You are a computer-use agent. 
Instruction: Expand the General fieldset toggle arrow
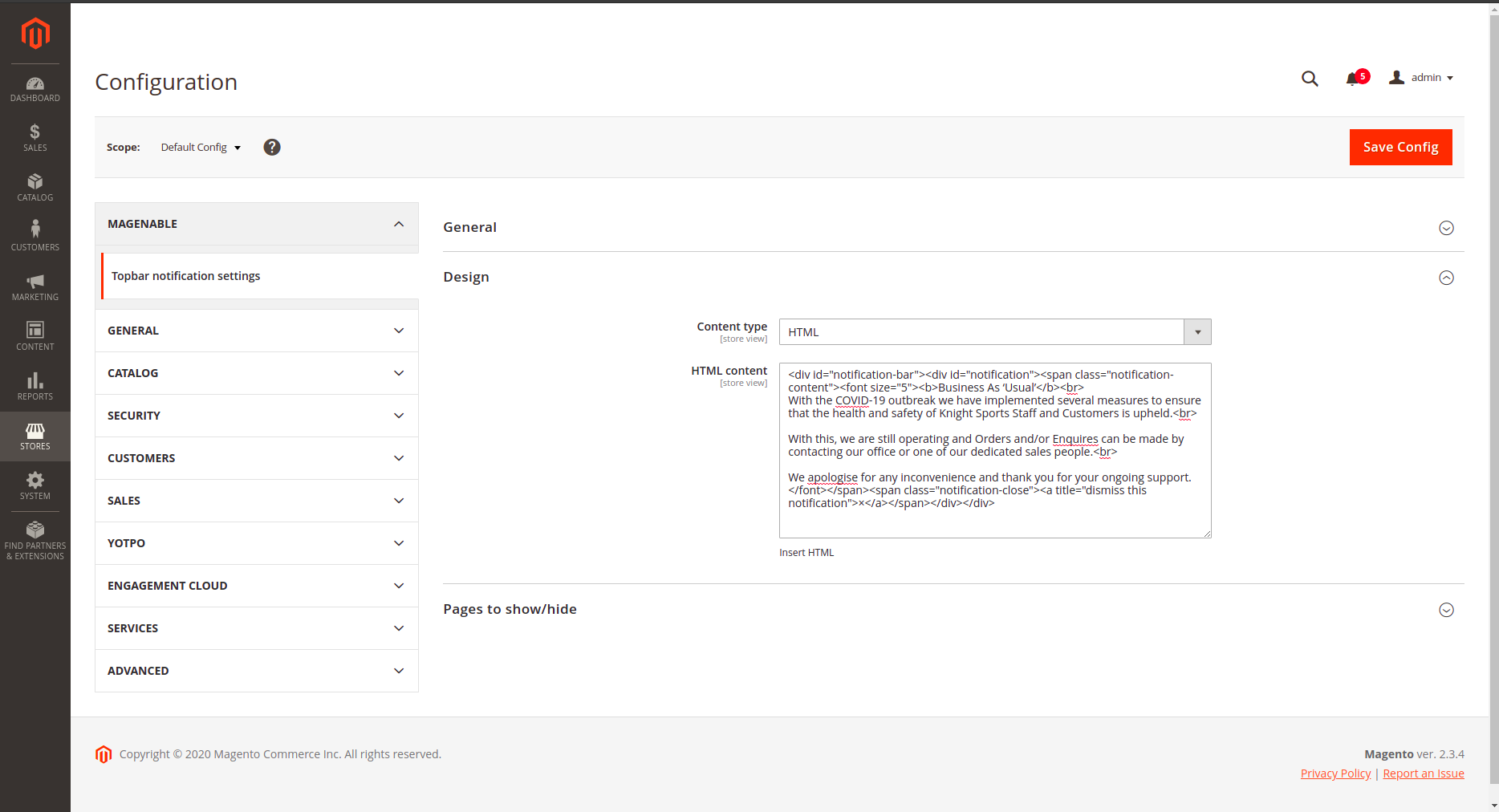pyautogui.click(x=1446, y=228)
